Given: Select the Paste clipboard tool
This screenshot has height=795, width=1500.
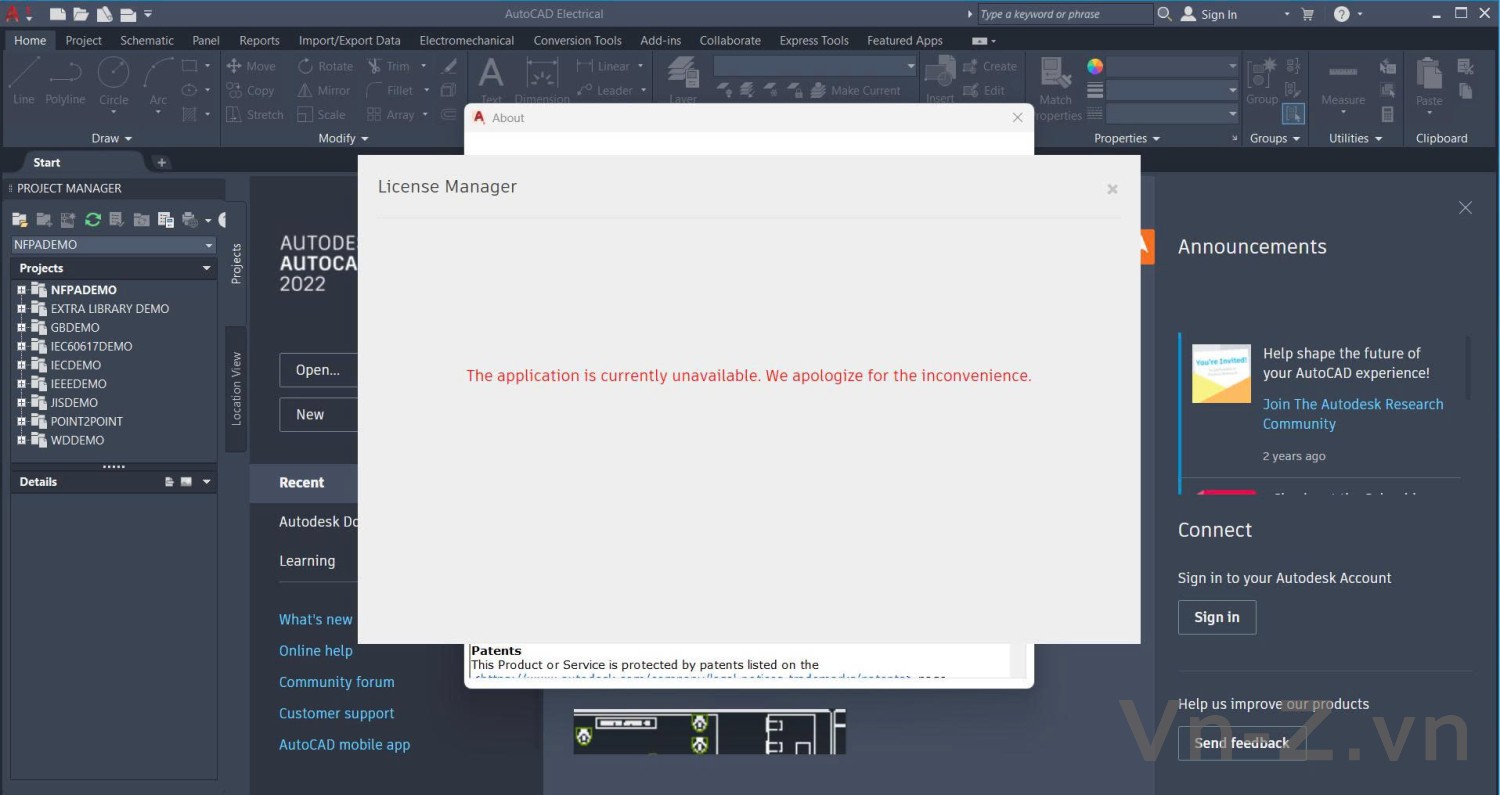Looking at the screenshot, I should 1429,79.
